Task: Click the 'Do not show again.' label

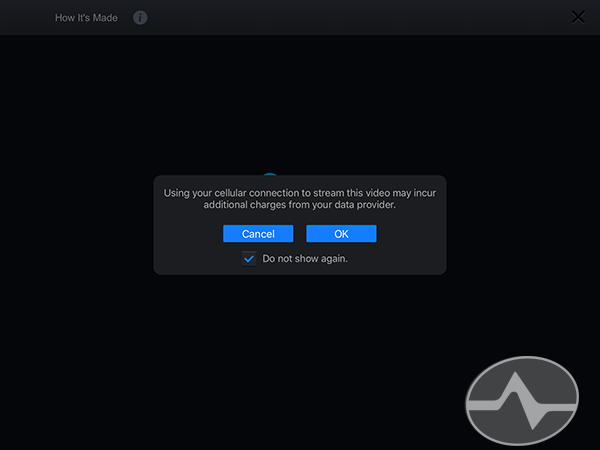Action: 305,259
